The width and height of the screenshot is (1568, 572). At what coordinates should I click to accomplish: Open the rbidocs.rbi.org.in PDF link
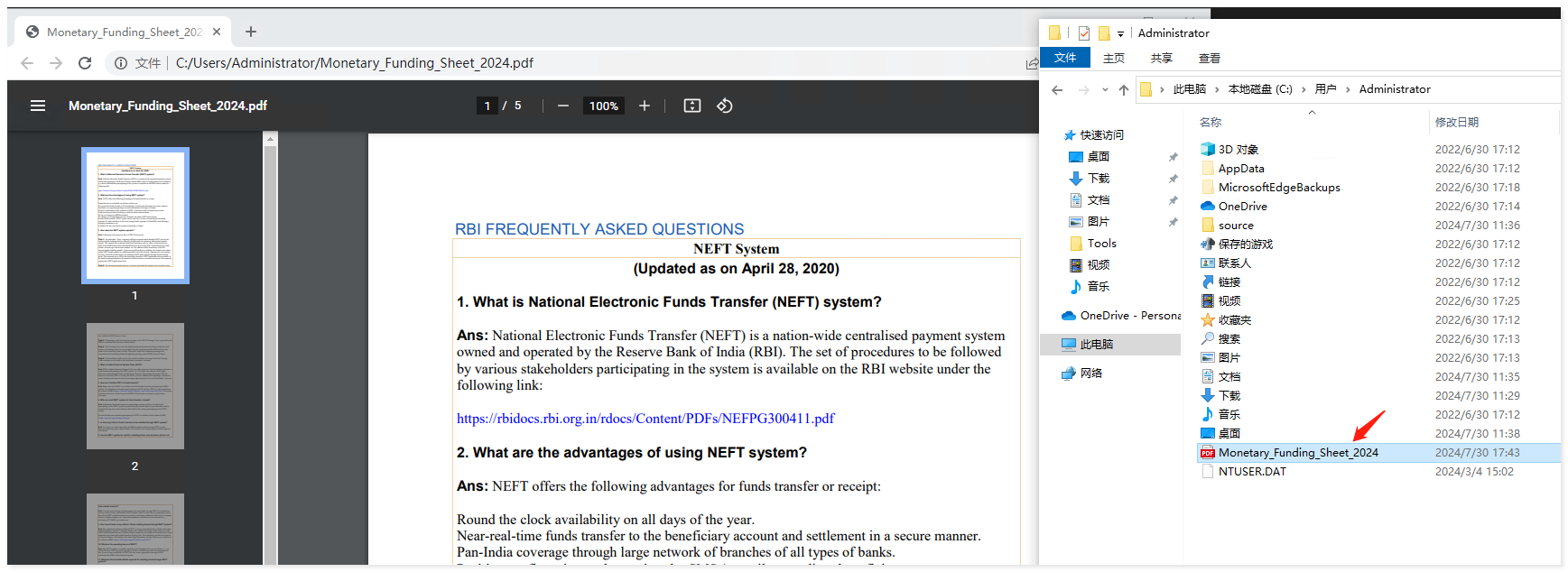[x=645, y=419]
